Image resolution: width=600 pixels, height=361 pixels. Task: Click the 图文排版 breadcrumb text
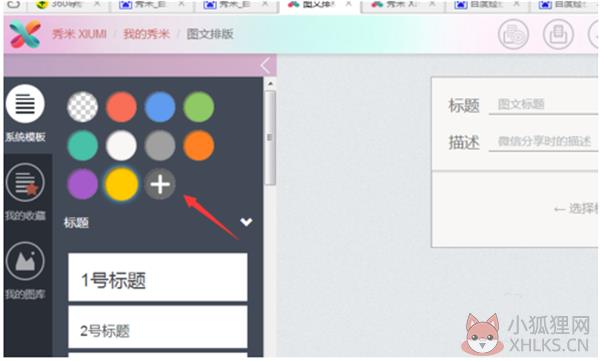210,34
